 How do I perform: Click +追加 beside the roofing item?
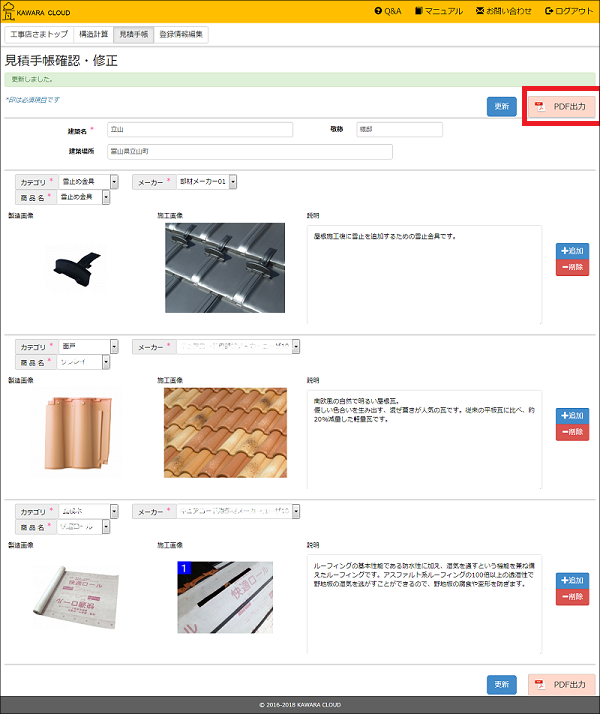pyautogui.click(x=572, y=580)
